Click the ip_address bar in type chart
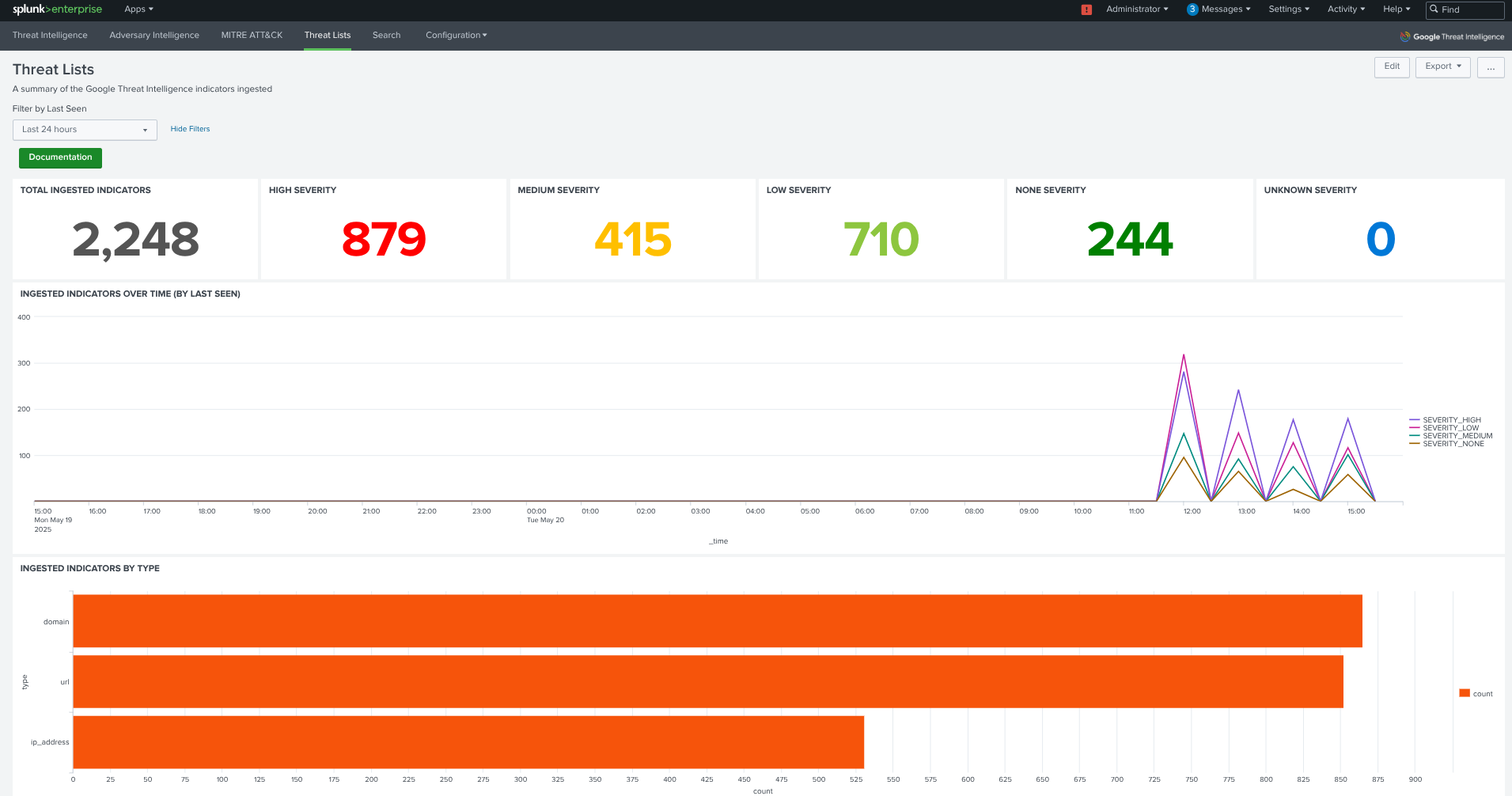Screen dimensions: 1512x796 (x=468, y=742)
